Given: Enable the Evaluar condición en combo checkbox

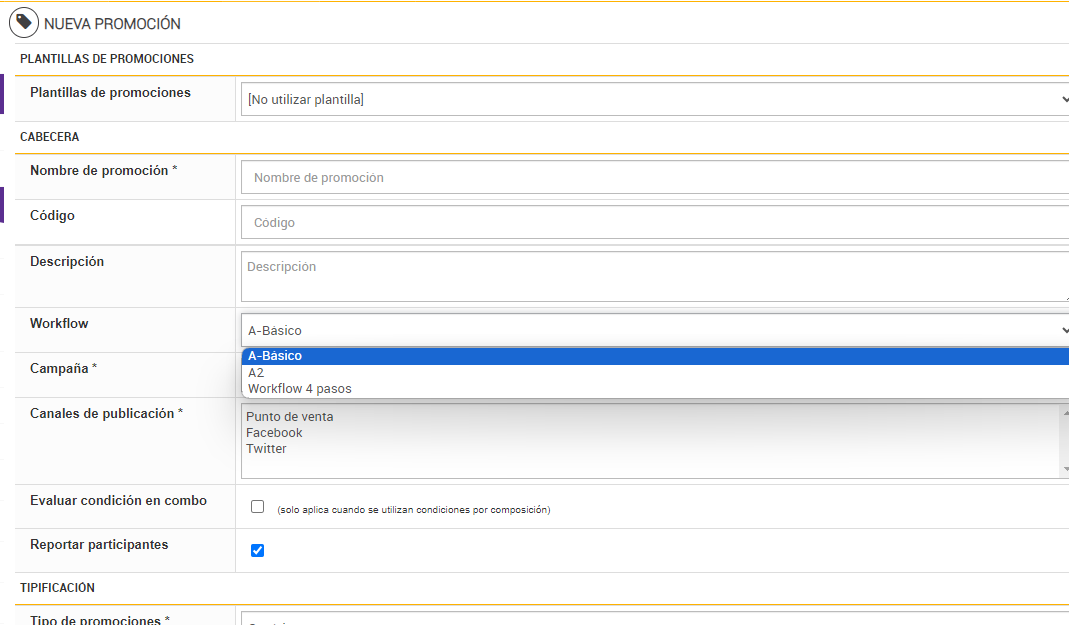Looking at the screenshot, I should tap(257, 507).
